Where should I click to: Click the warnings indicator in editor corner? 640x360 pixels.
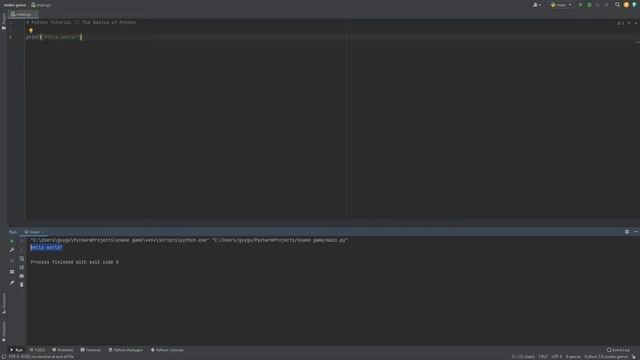click(621, 23)
